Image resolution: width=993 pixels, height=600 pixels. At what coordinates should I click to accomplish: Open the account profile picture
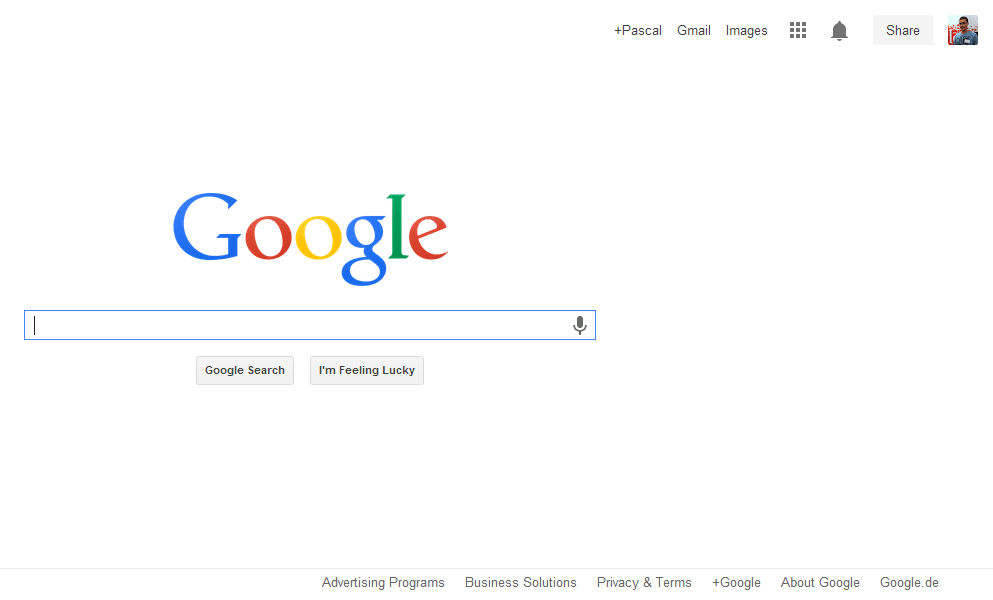963,30
